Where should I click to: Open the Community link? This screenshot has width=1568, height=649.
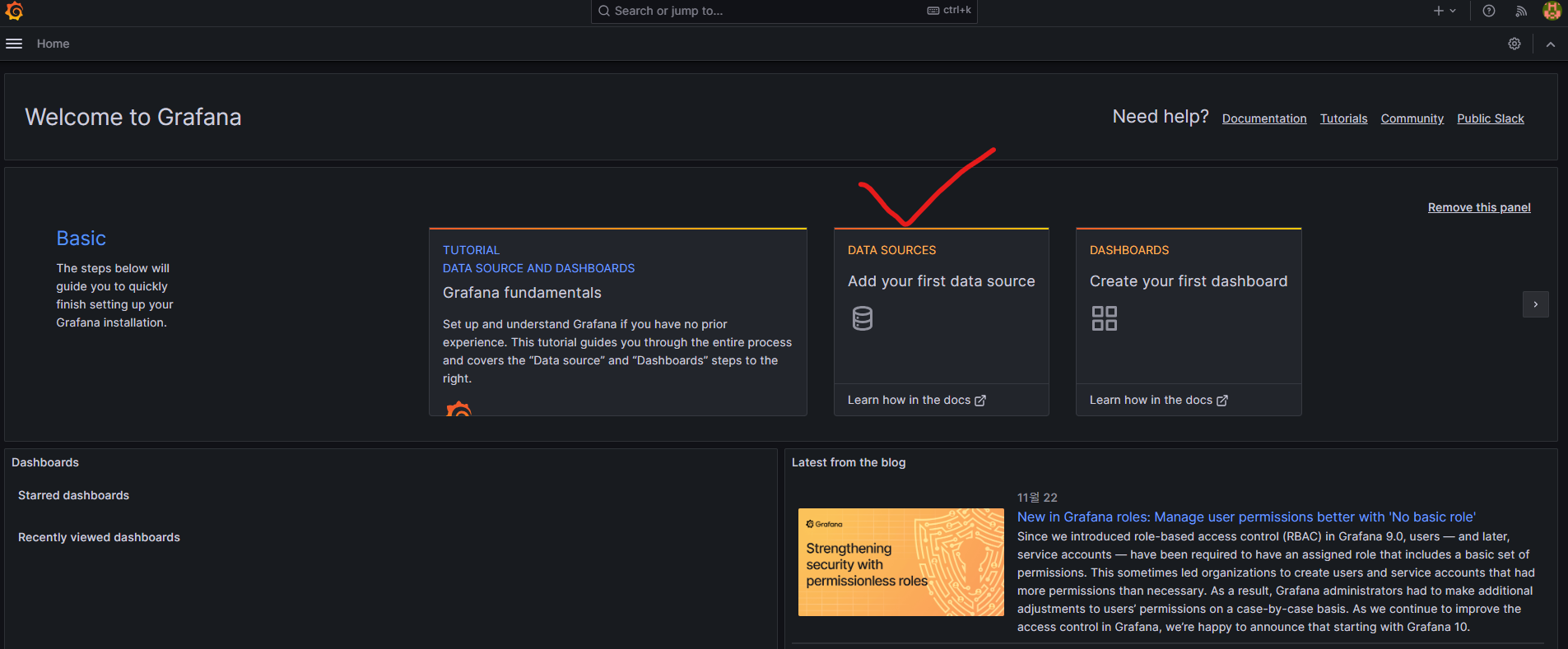coord(1412,118)
